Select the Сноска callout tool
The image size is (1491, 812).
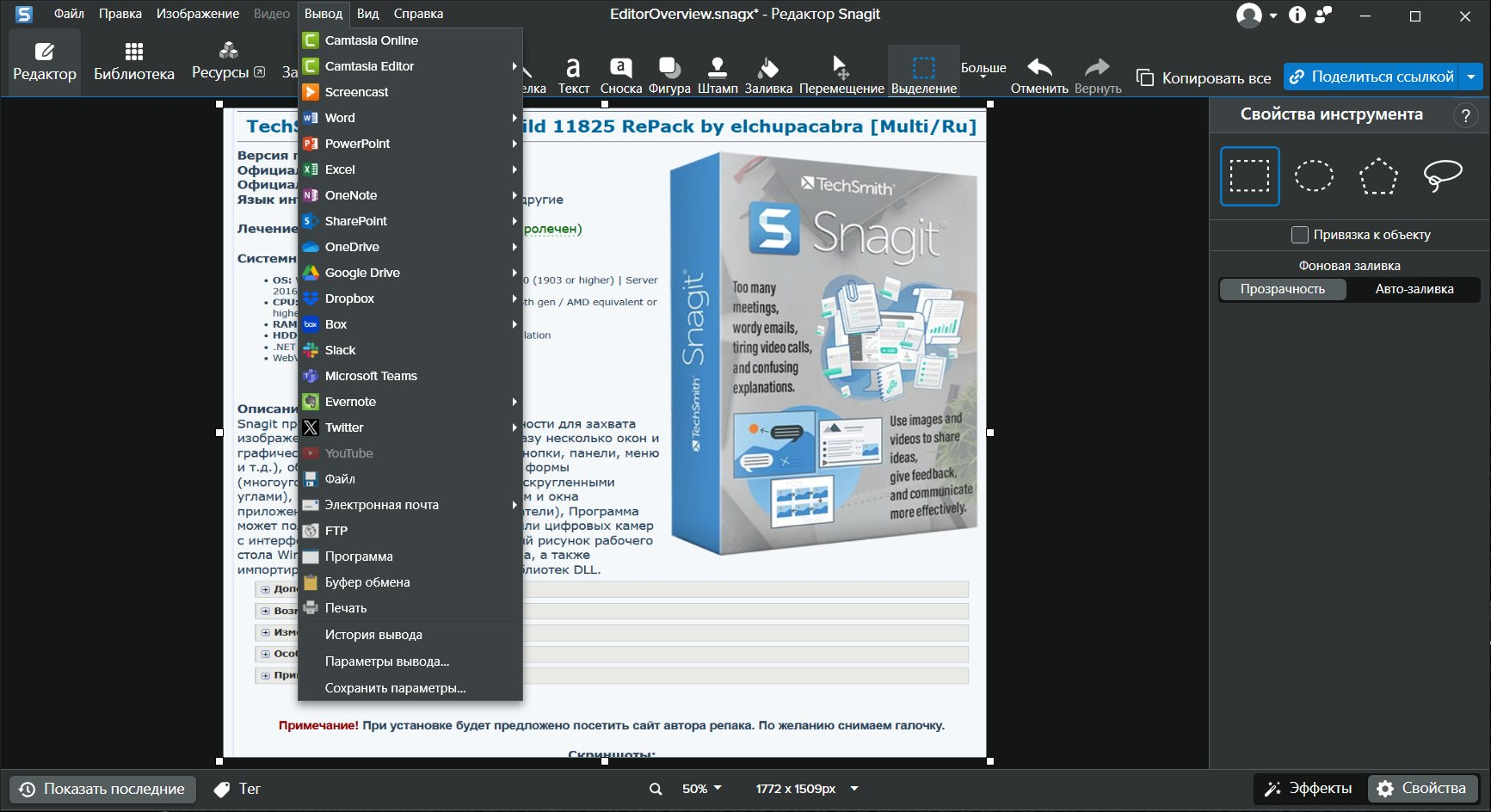621,75
